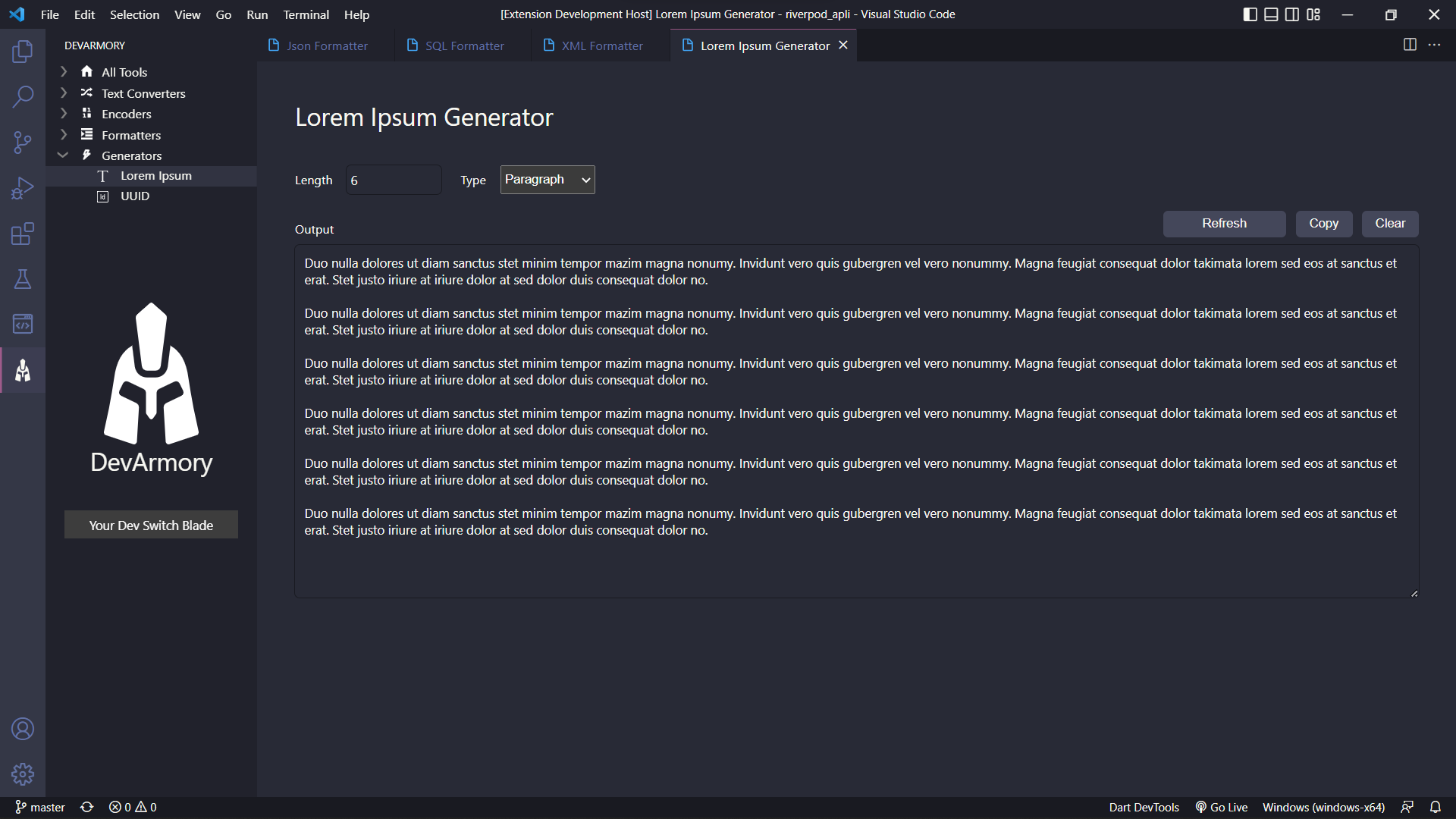
Task: Open the Edit menu
Action: (84, 14)
